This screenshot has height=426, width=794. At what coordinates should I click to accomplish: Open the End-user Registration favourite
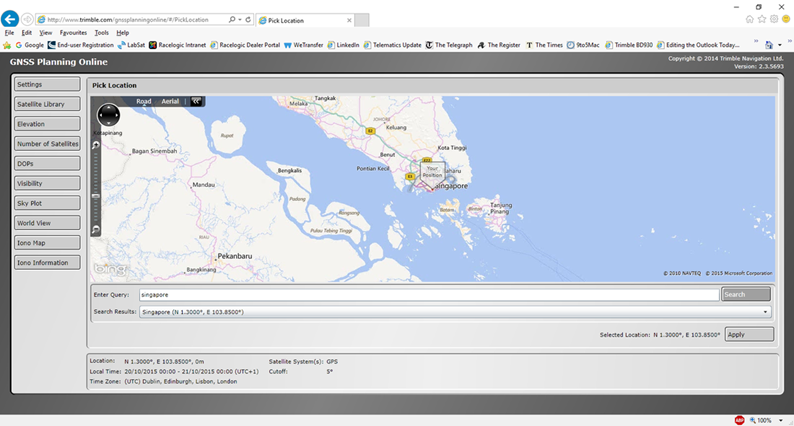click(x=81, y=45)
